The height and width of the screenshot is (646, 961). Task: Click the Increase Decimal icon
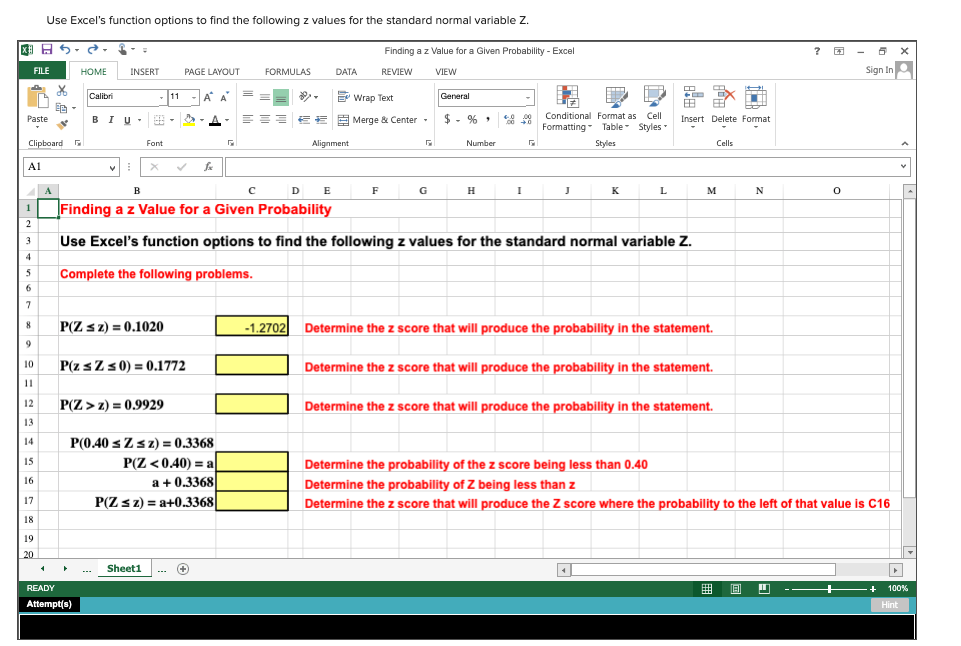[x=509, y=118]
